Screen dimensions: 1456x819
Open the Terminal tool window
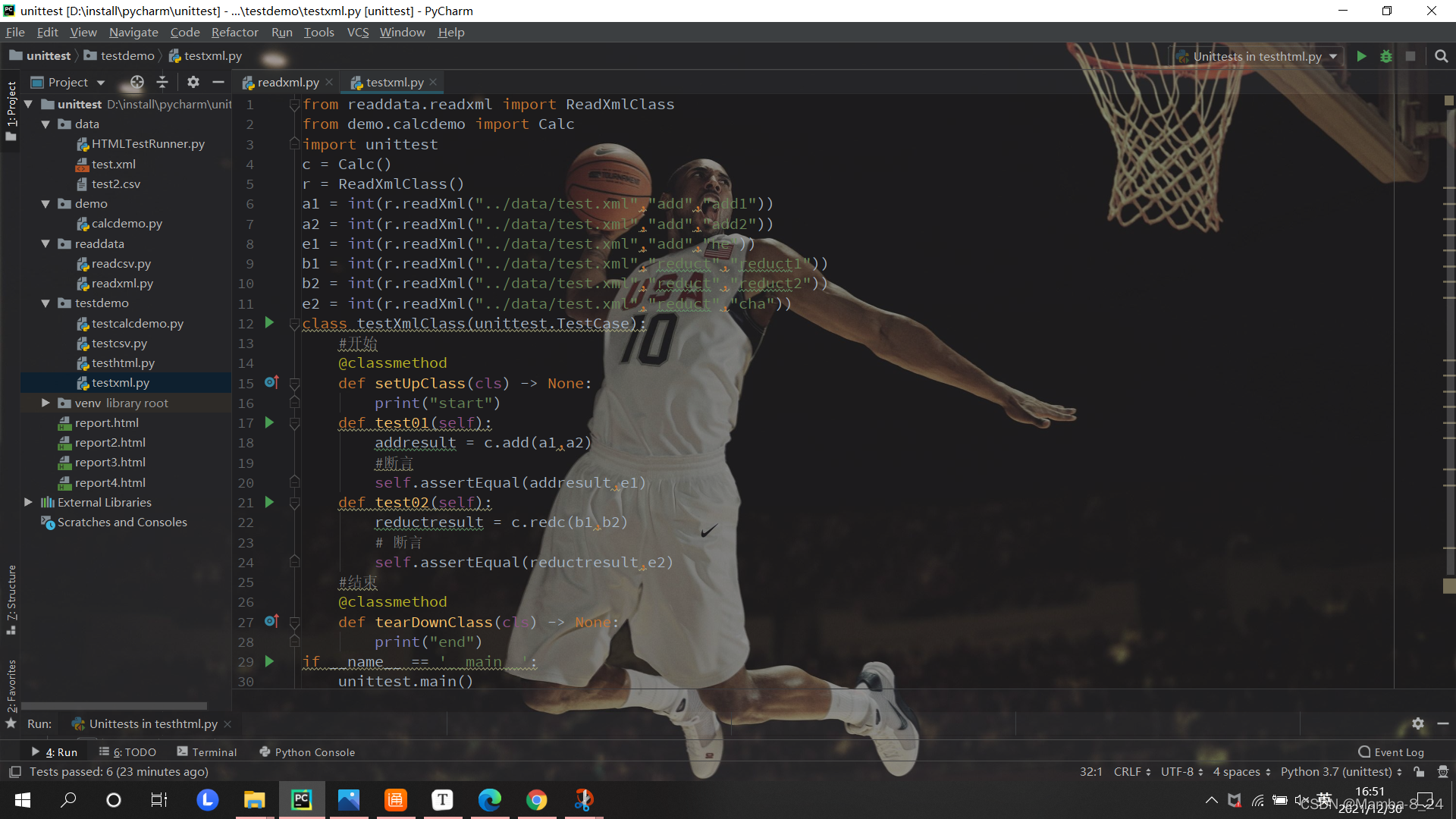click(207, 752)
